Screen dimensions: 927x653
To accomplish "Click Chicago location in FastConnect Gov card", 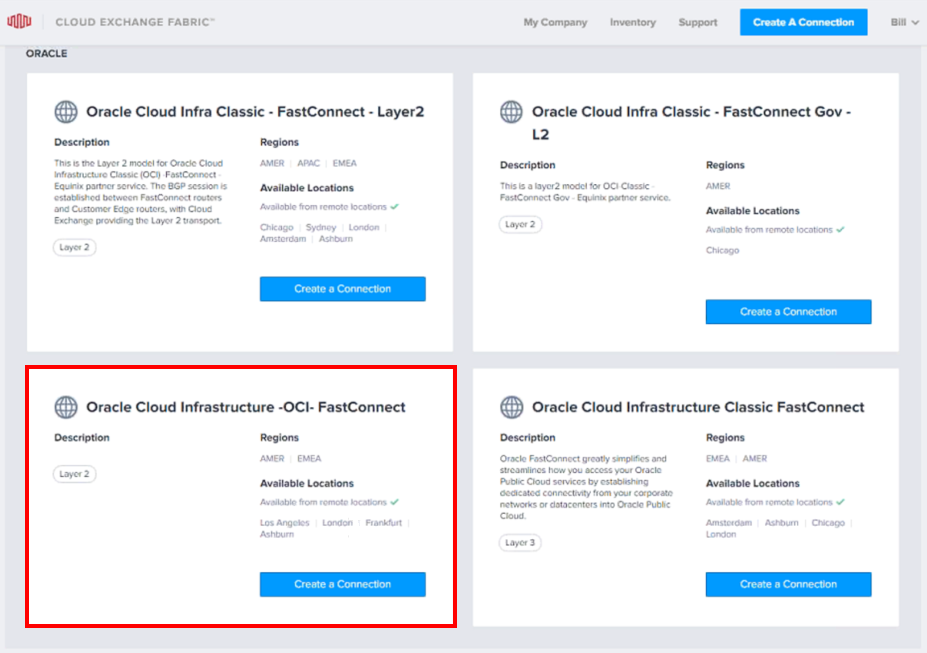I will tap(722, 251).
